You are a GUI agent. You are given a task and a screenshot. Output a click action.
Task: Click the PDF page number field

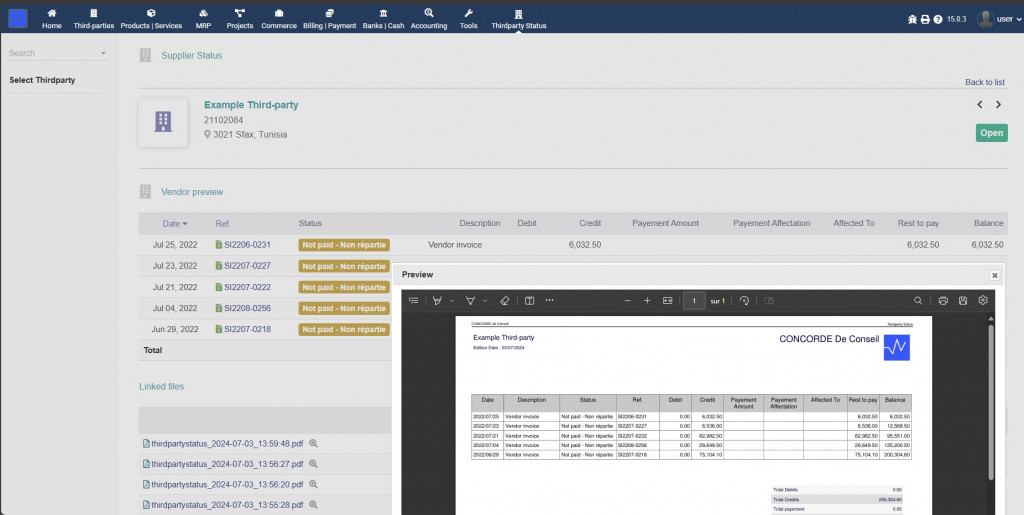coord(694,300)
